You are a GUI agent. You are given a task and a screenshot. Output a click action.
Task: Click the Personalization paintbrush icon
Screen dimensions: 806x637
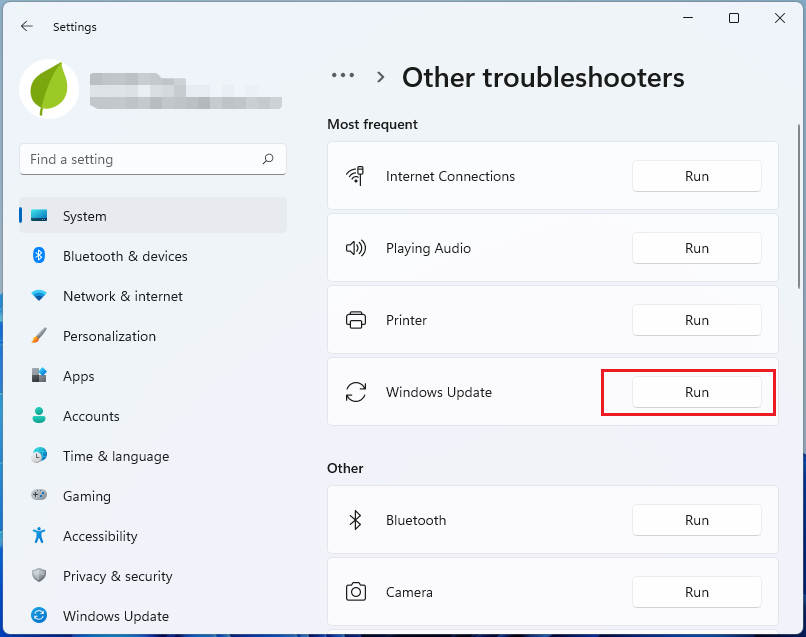click(x=39, y=336)
